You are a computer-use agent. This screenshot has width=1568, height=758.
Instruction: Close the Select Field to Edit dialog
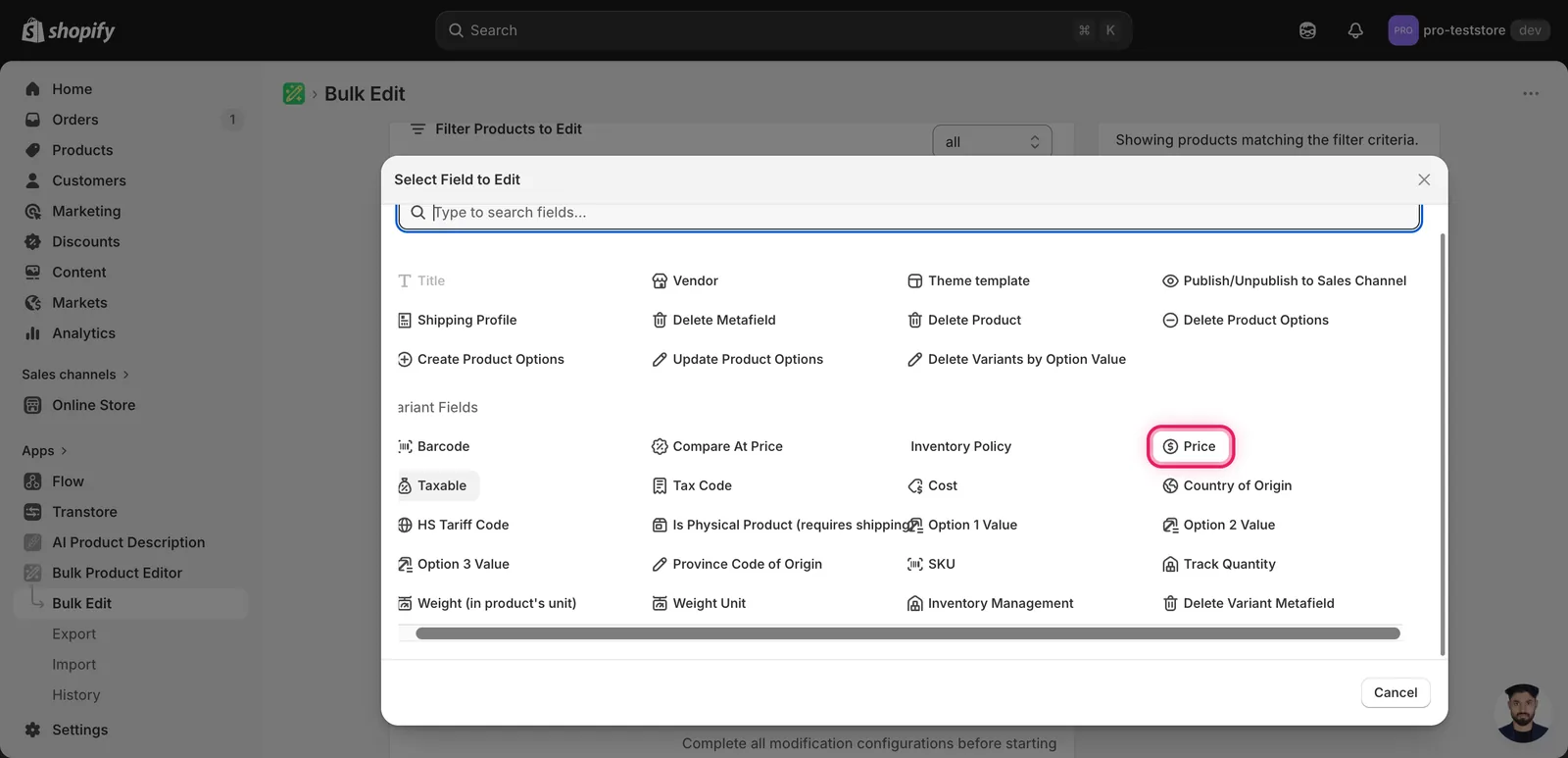click(x=1424, y=179)
